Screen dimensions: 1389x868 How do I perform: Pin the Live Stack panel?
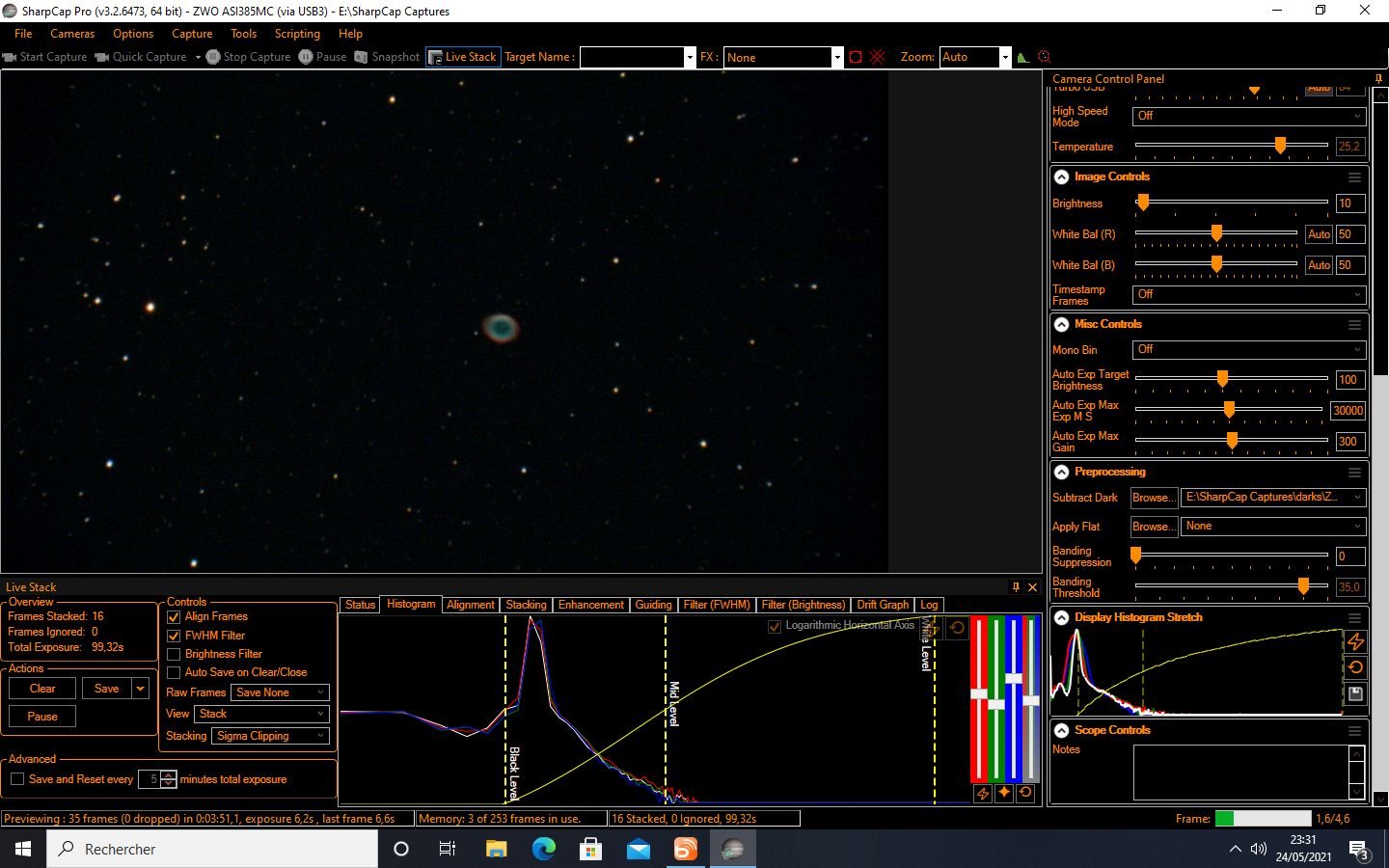(x=1016, y=586)
